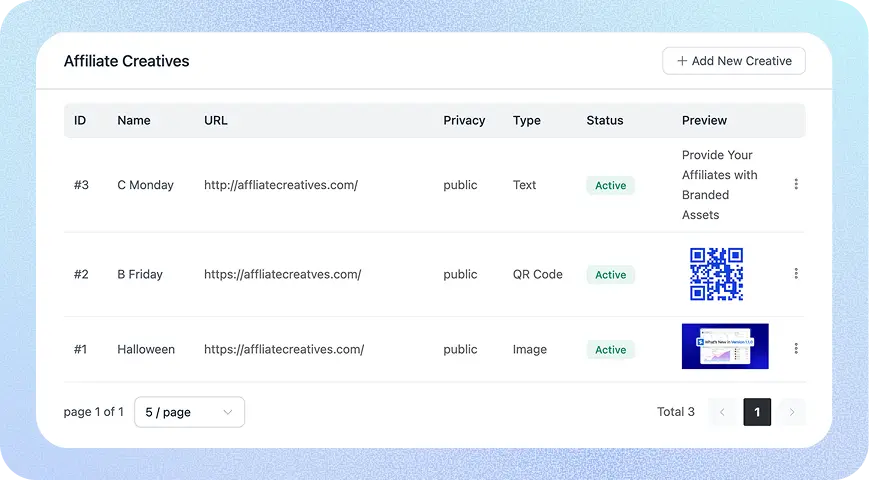869x480 pixels.
Task: Click the Active status badge for B Friday
Action: point(610,274)
